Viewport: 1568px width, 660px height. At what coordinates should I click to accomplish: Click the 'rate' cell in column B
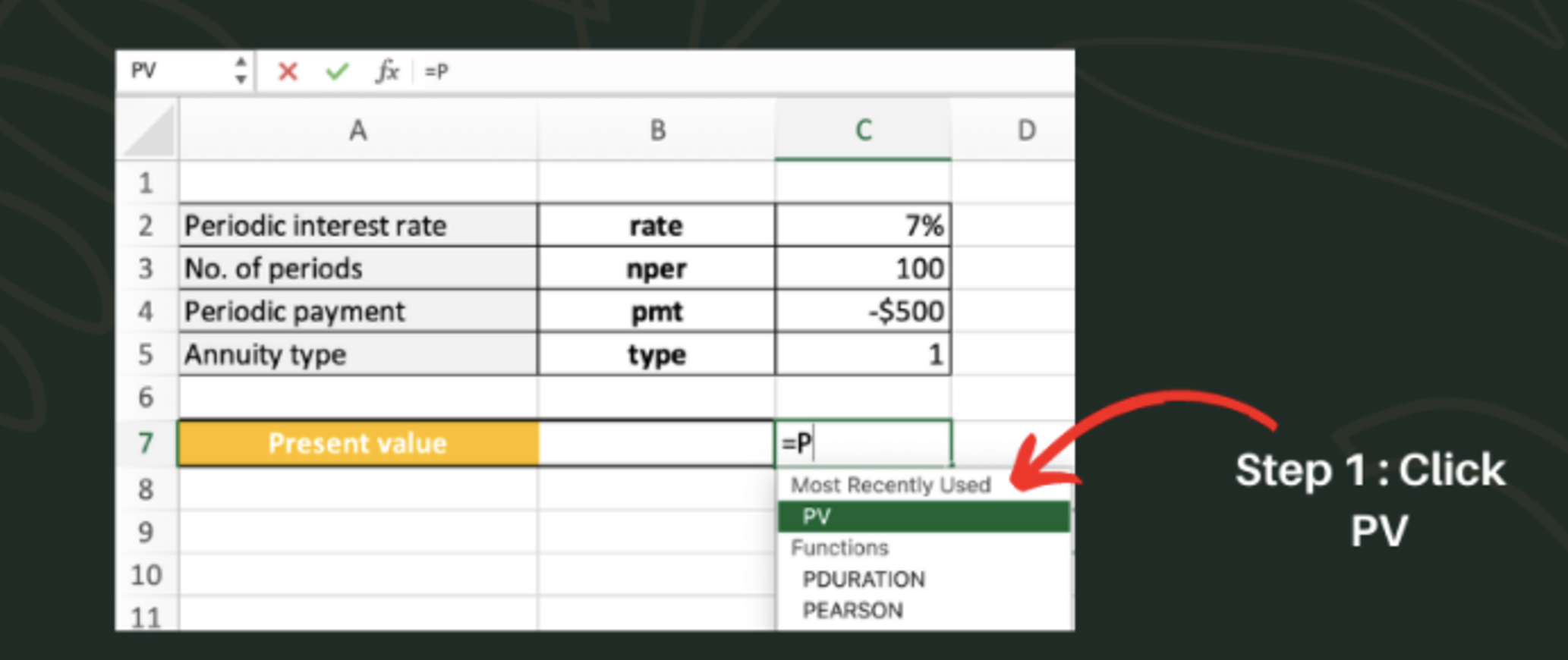click(x=656, y=225)
